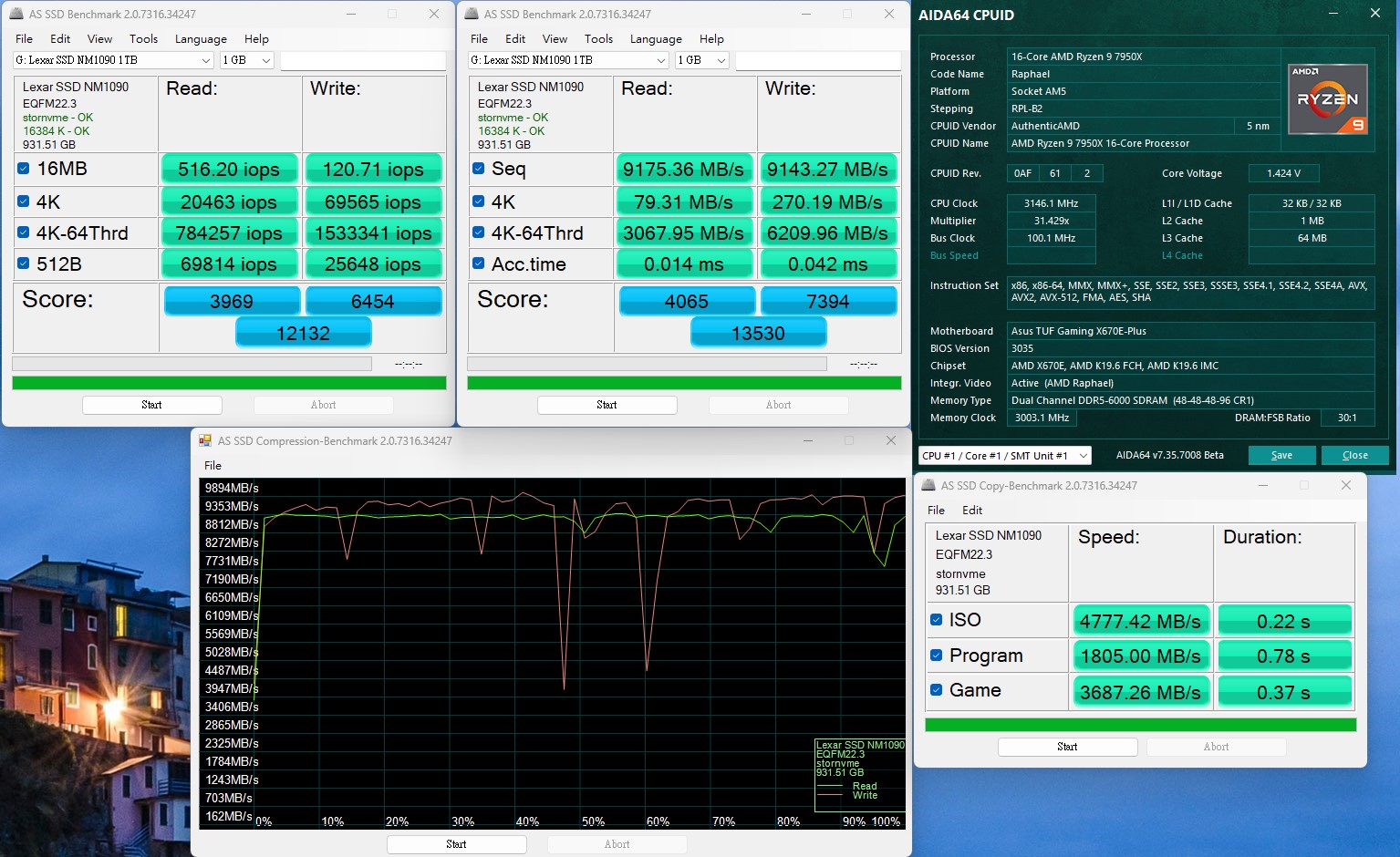Toggle the Acc.time checkbox

click(x=478, y=263)
